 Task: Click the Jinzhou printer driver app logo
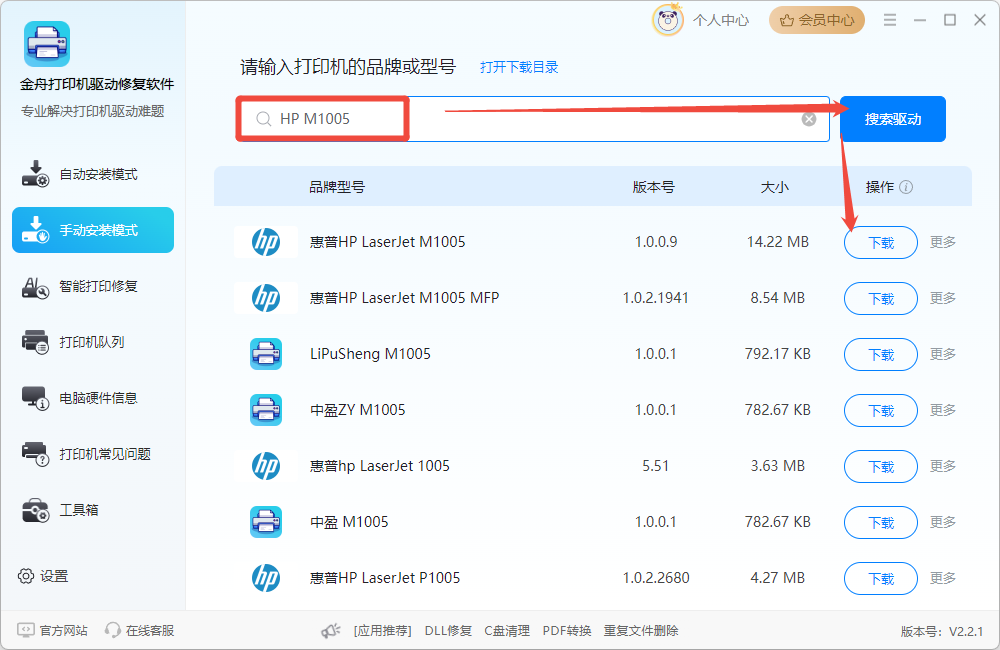click(x=47, y=44)
